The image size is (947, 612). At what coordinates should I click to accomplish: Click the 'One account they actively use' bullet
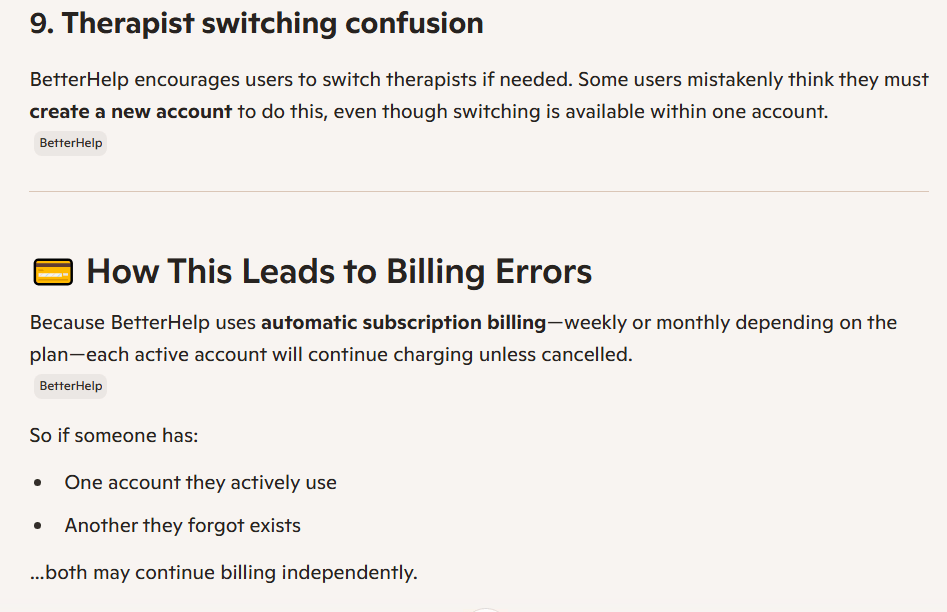click(200, 482)
